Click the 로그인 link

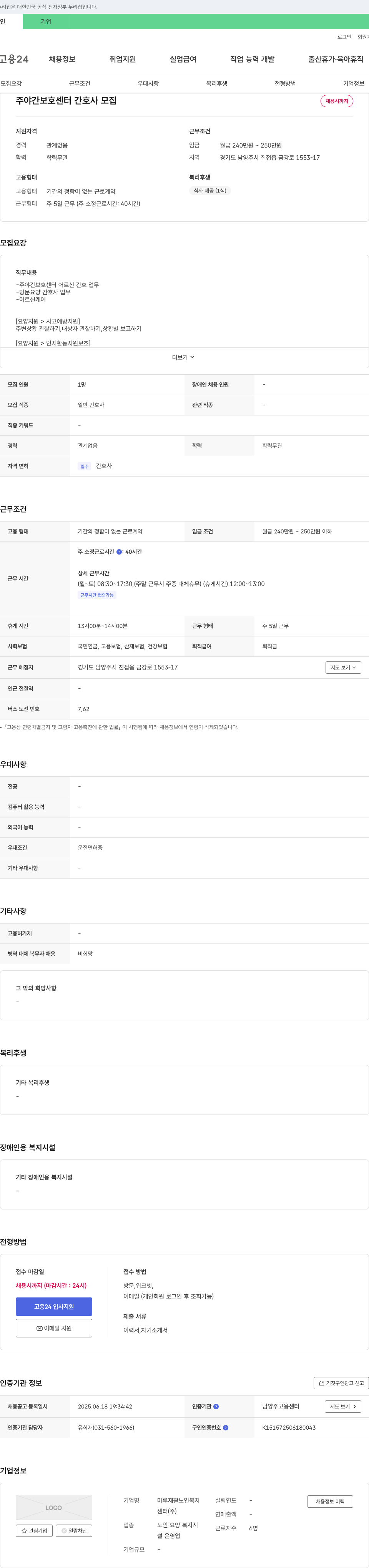point(344,37)
